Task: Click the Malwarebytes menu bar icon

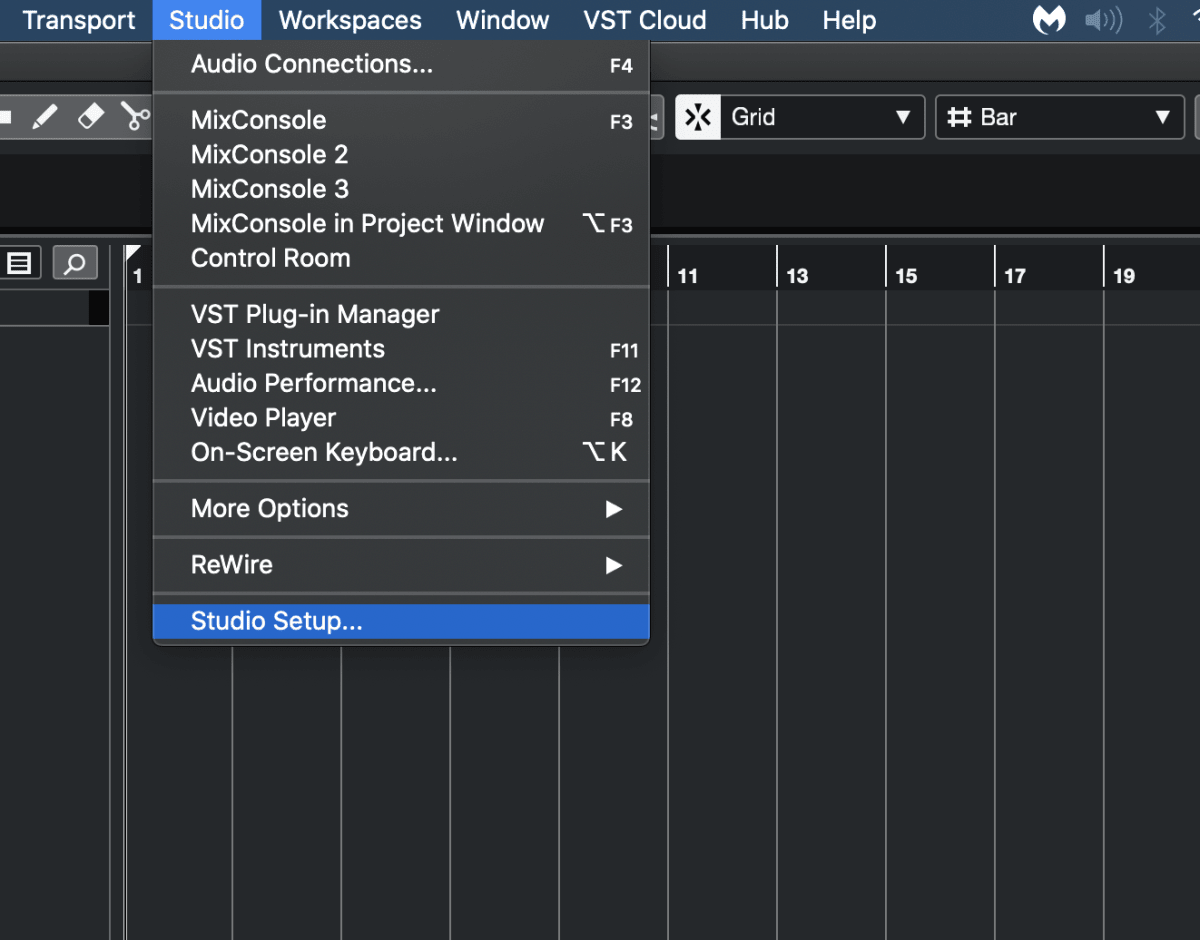Action: 1049,20
